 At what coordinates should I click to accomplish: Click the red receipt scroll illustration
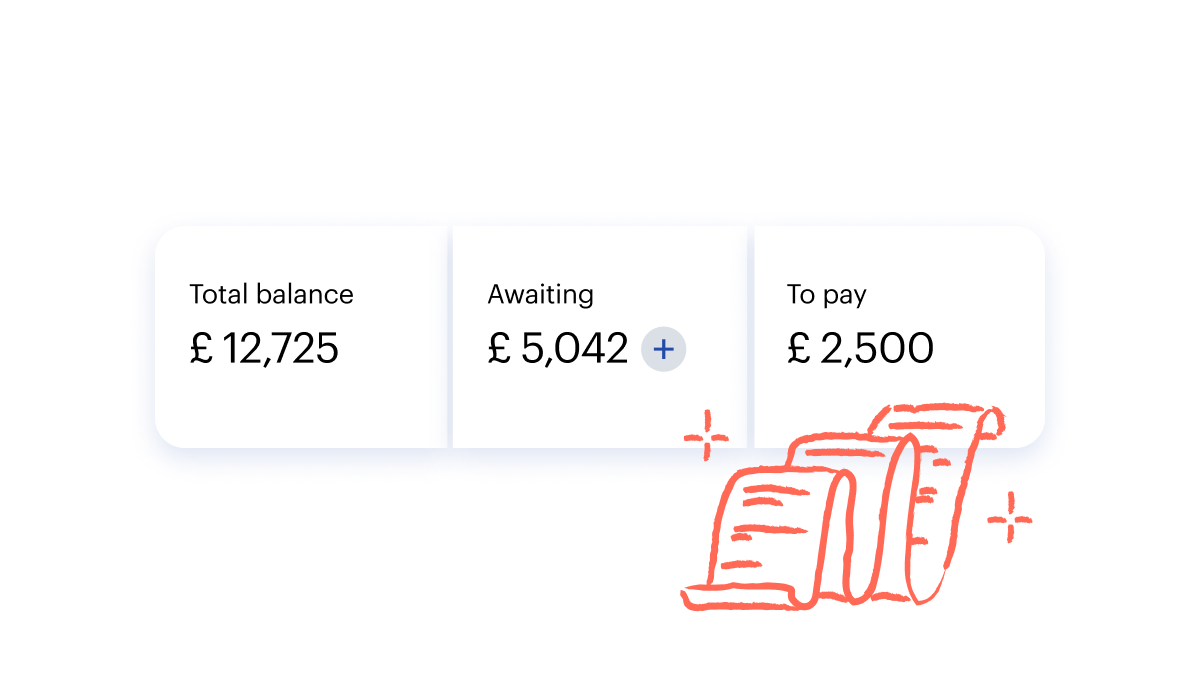click(x=842, y=507)
